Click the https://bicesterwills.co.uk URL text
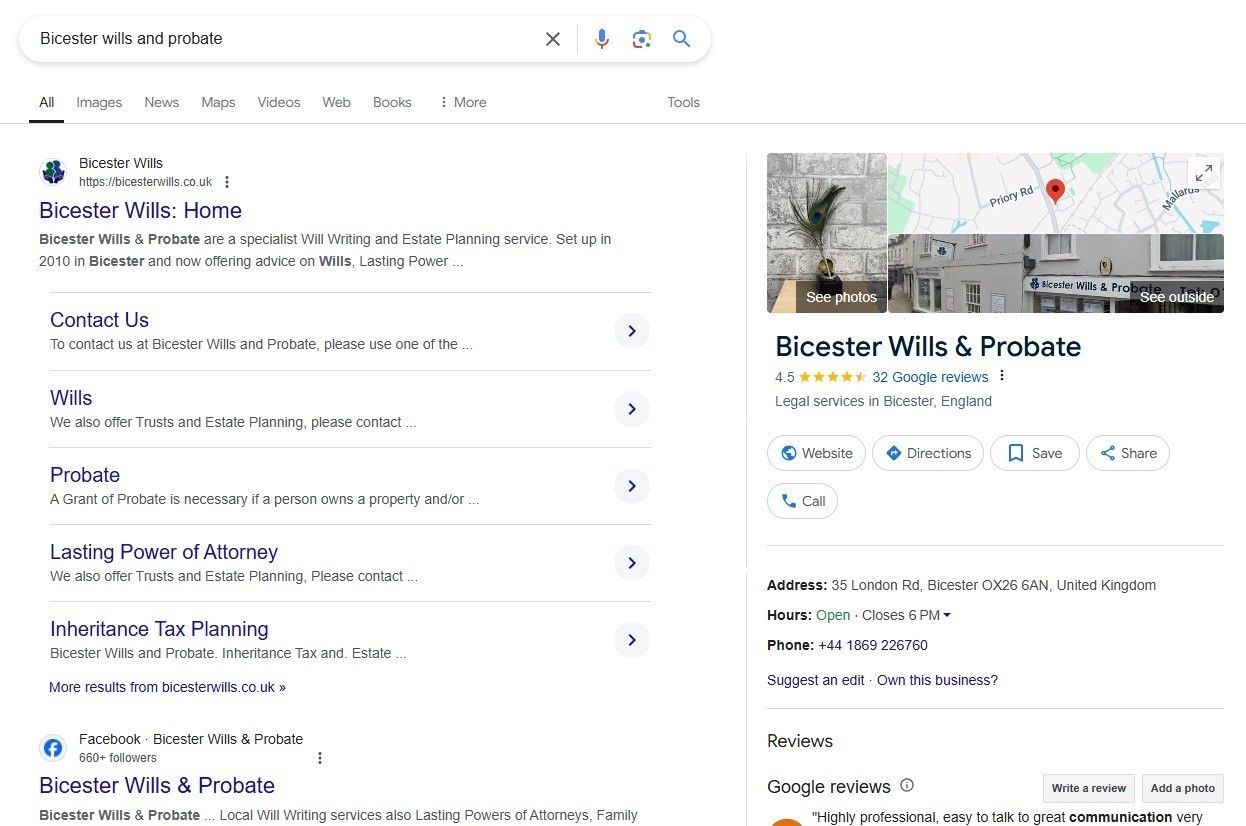 [146, 182]
